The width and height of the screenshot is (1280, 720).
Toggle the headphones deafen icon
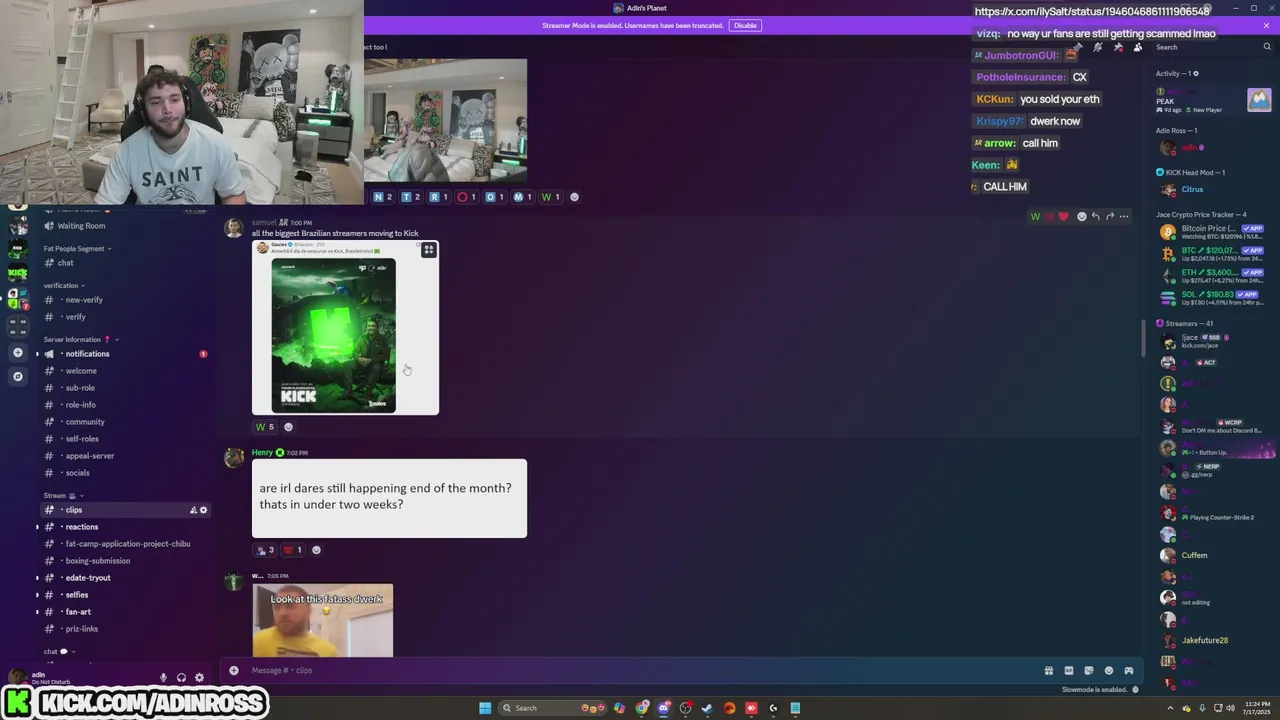coord(181,677)
